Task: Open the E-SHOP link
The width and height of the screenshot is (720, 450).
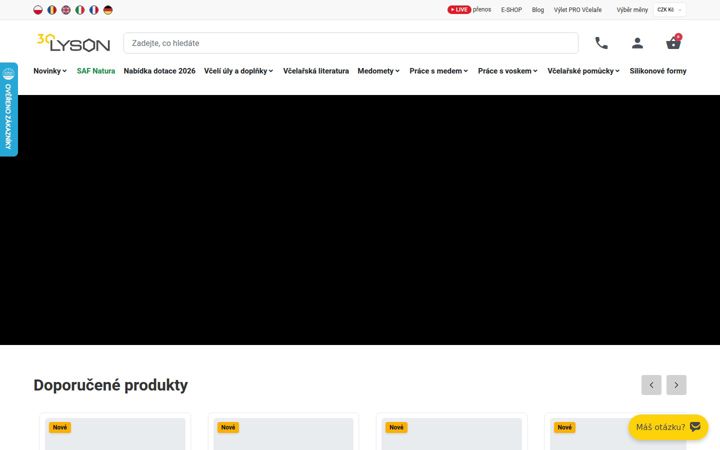Action: (512, 10)
